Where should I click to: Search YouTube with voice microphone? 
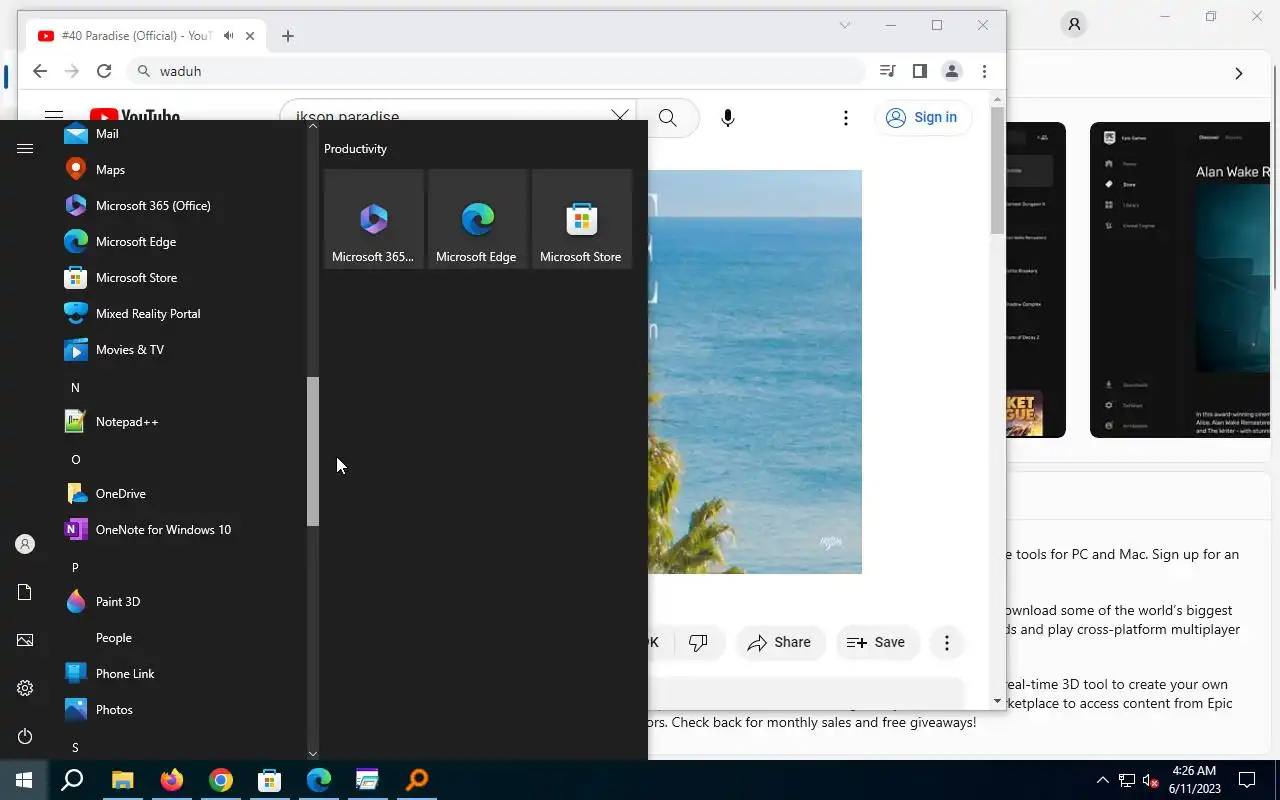pos(728,118)
